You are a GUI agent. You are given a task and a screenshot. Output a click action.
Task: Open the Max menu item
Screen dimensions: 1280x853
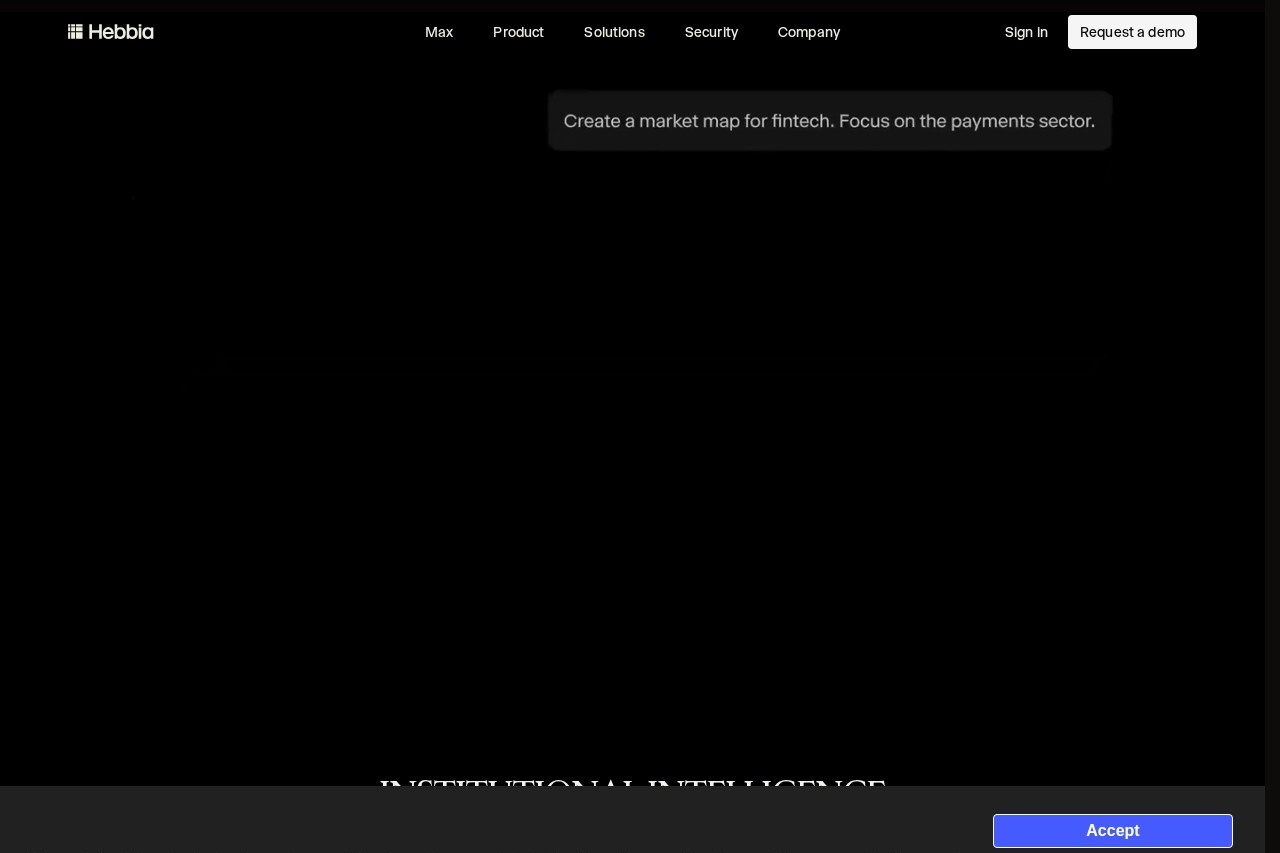[x=439, y=32]
